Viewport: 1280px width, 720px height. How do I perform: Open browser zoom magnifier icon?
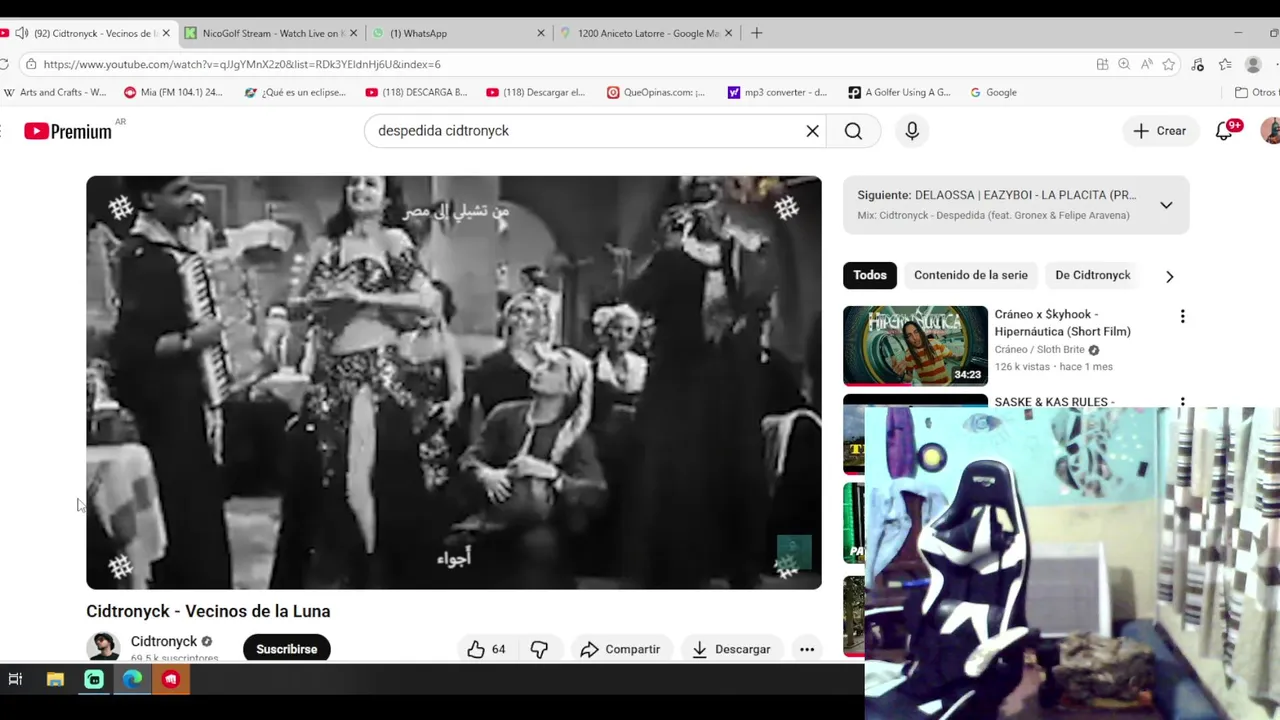(1124, 64)
